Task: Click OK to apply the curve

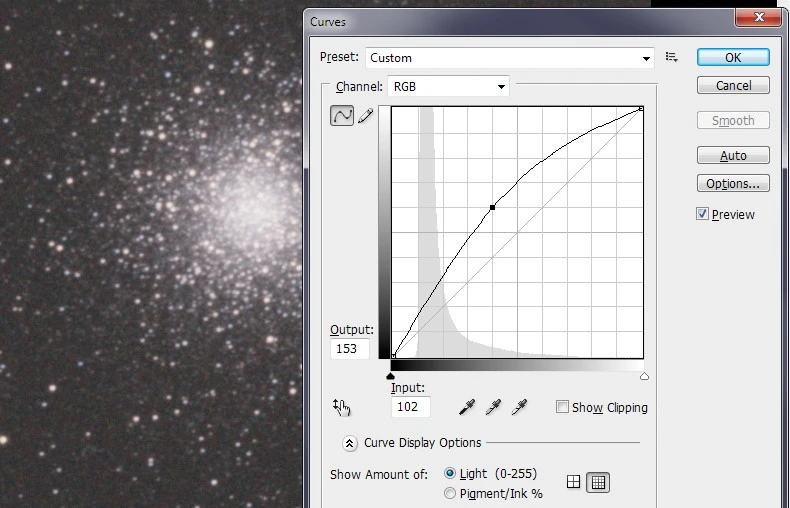Action: pyautogui.click(x=733, y=58)
